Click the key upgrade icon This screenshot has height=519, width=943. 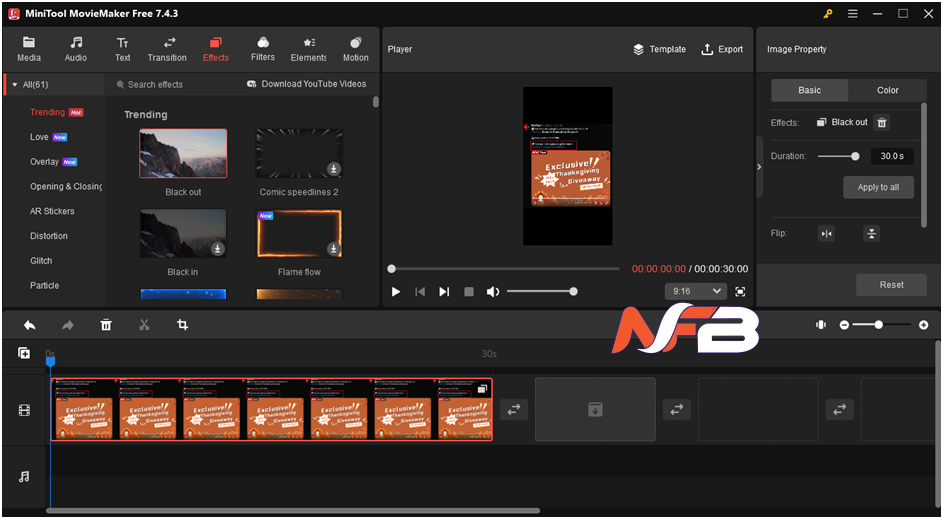(828, 13)
